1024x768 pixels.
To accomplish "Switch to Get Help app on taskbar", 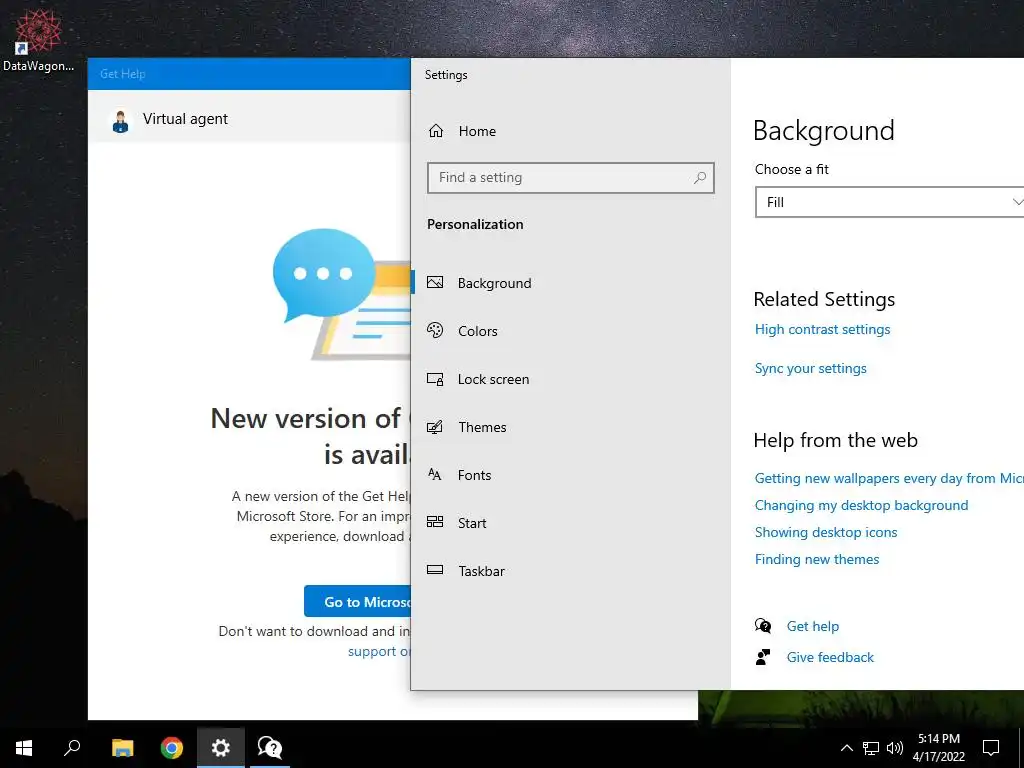I will 270,748.
